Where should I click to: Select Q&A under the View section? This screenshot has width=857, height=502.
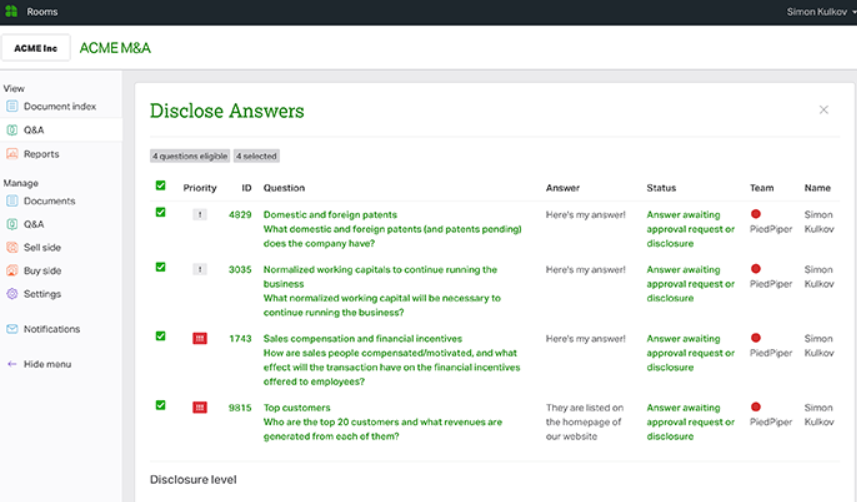point(34,130)
